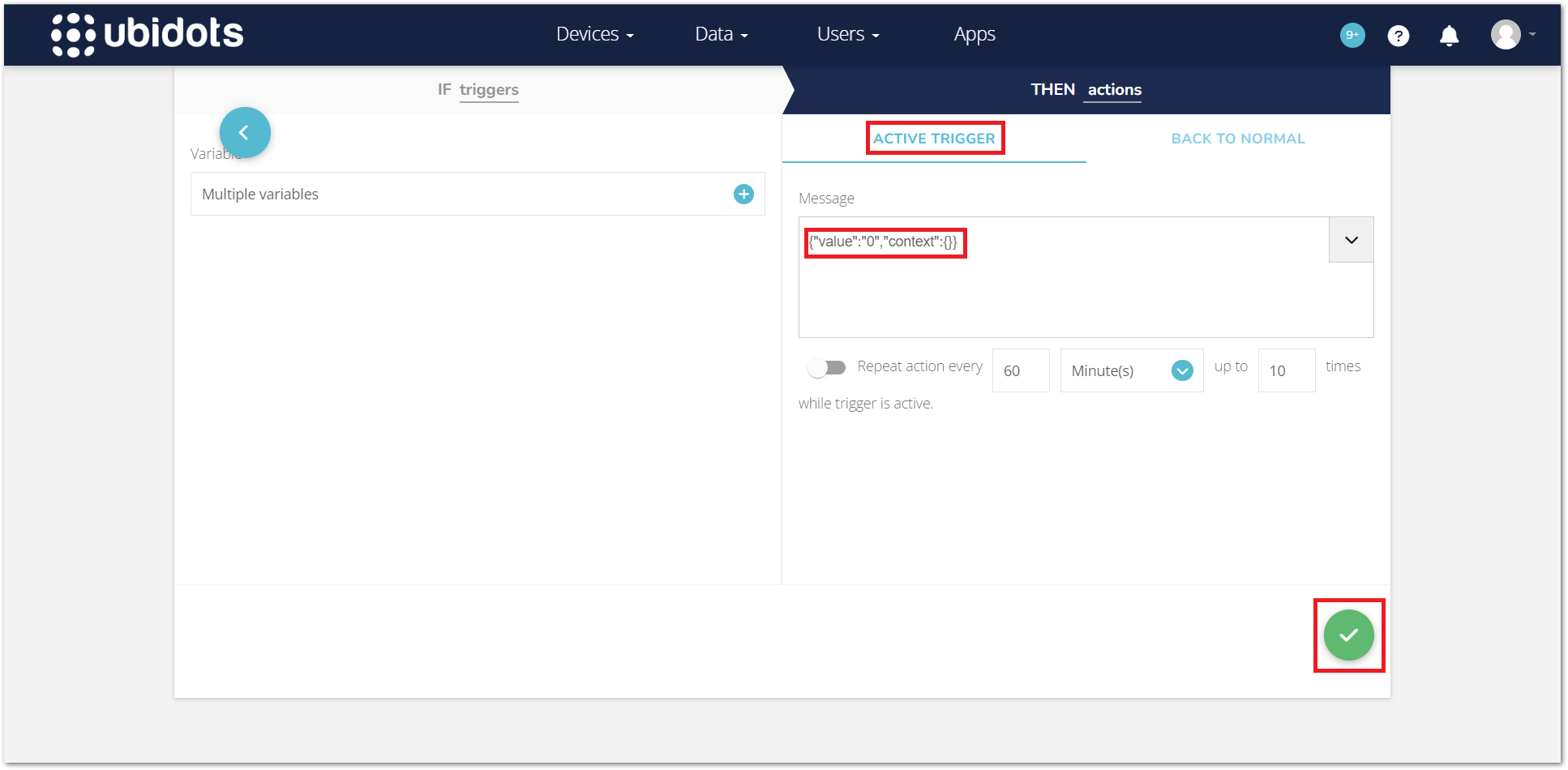
Task: Open the Users menu
Action: tap(847, 34)
